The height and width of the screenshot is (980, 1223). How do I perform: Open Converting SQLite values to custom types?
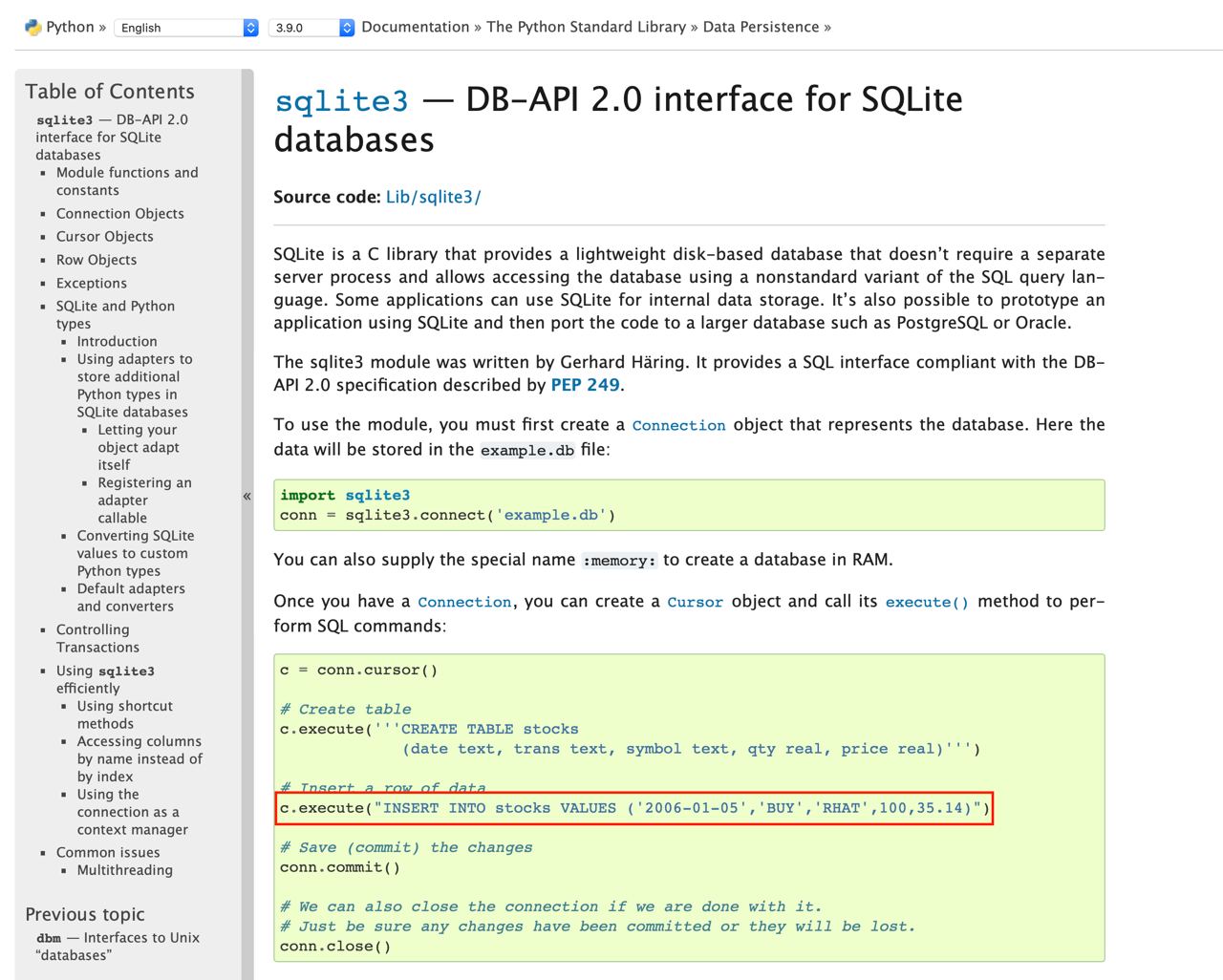point(136,553)
